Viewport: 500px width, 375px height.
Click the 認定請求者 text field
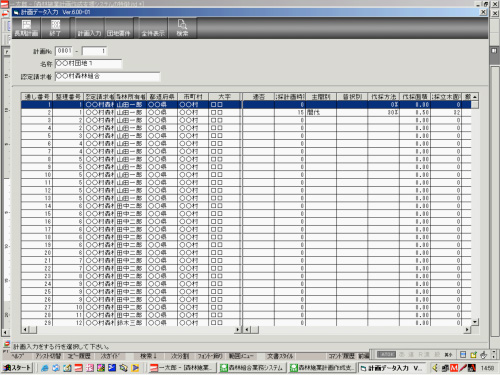pyautogui.click(x=107, y=76)
